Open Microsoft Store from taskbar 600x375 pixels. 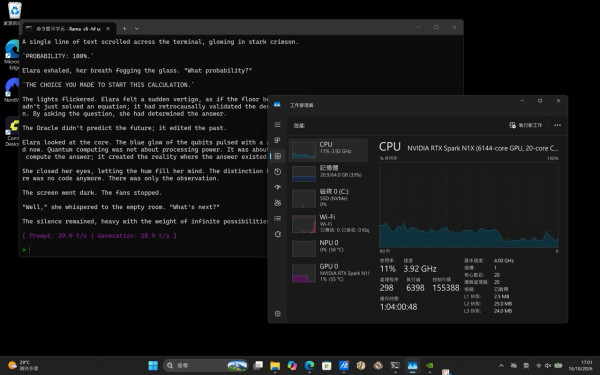[326, 365]
